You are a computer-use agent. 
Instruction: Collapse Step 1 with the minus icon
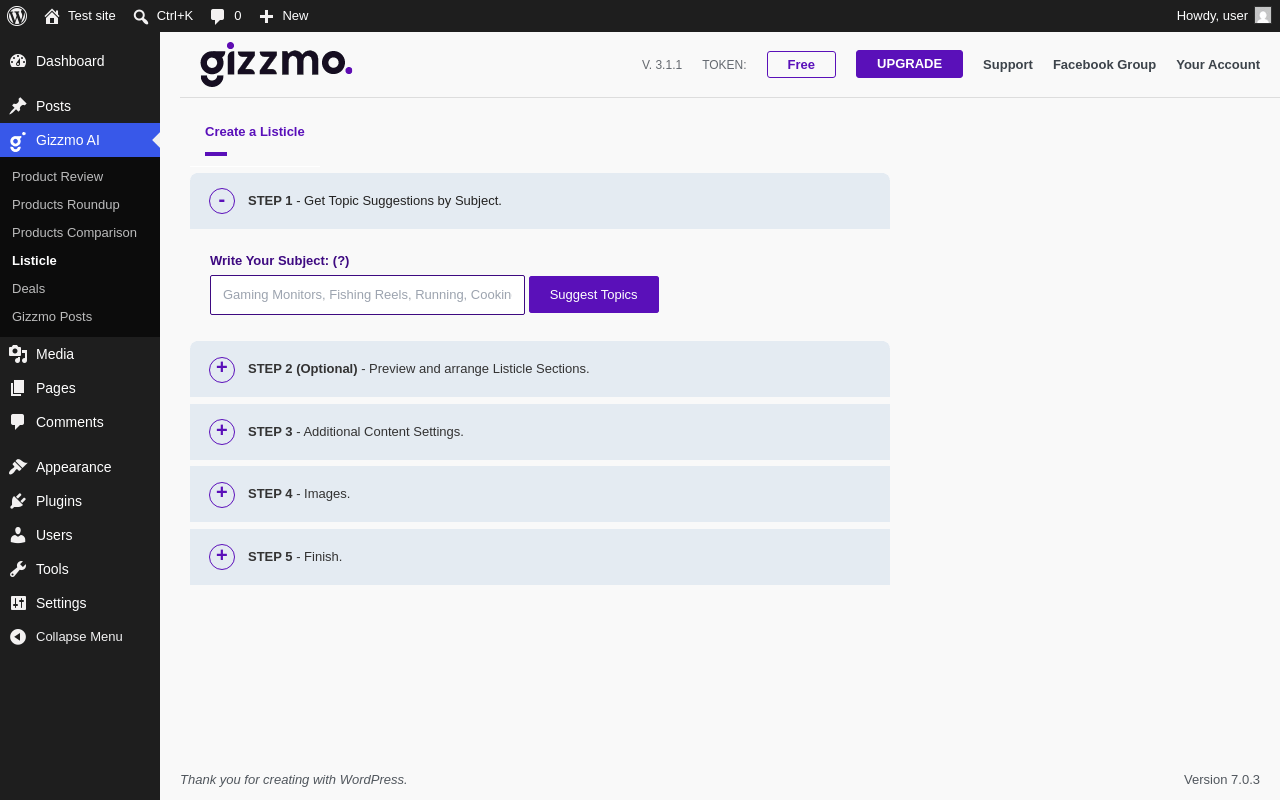[x=222, y=201]
